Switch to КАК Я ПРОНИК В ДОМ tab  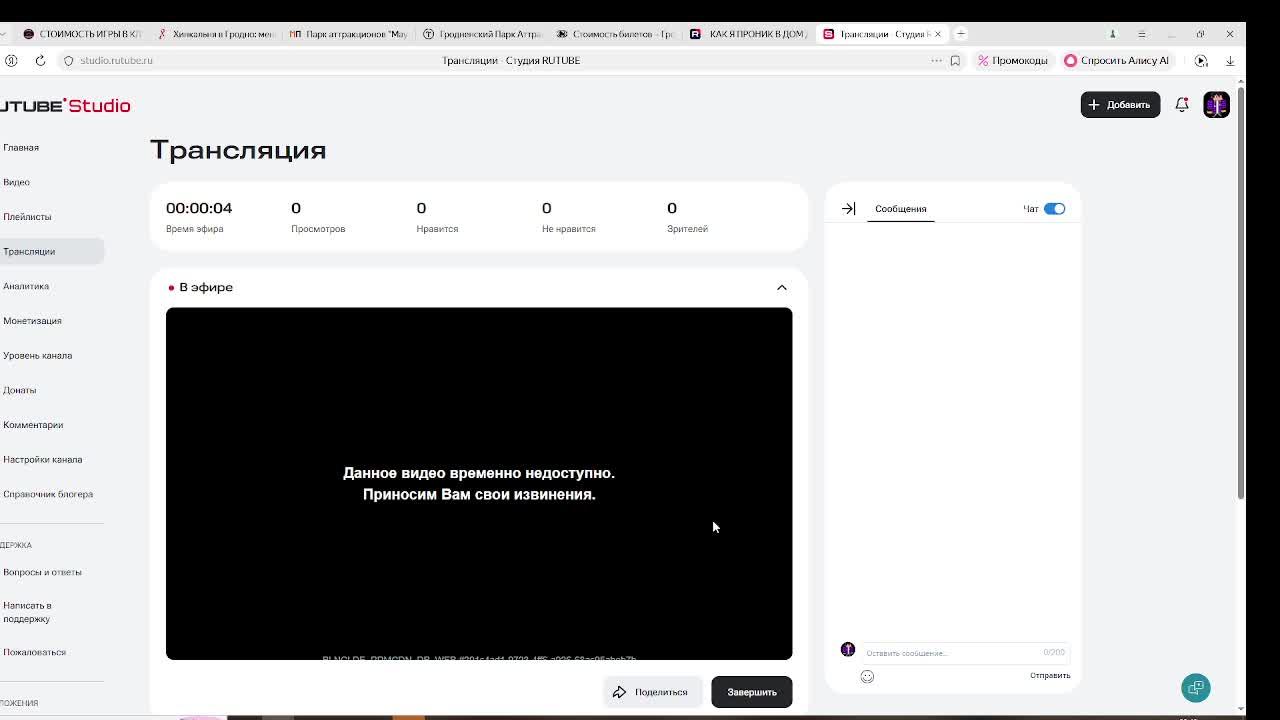click(x=749, y=34)
